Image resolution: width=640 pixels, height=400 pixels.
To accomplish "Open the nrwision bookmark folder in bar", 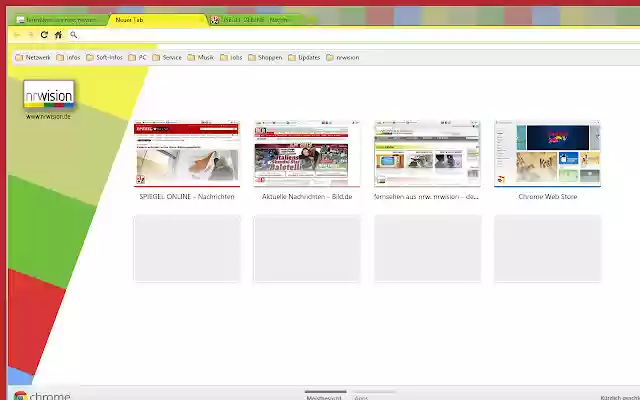I will click(x=342, y=58).
